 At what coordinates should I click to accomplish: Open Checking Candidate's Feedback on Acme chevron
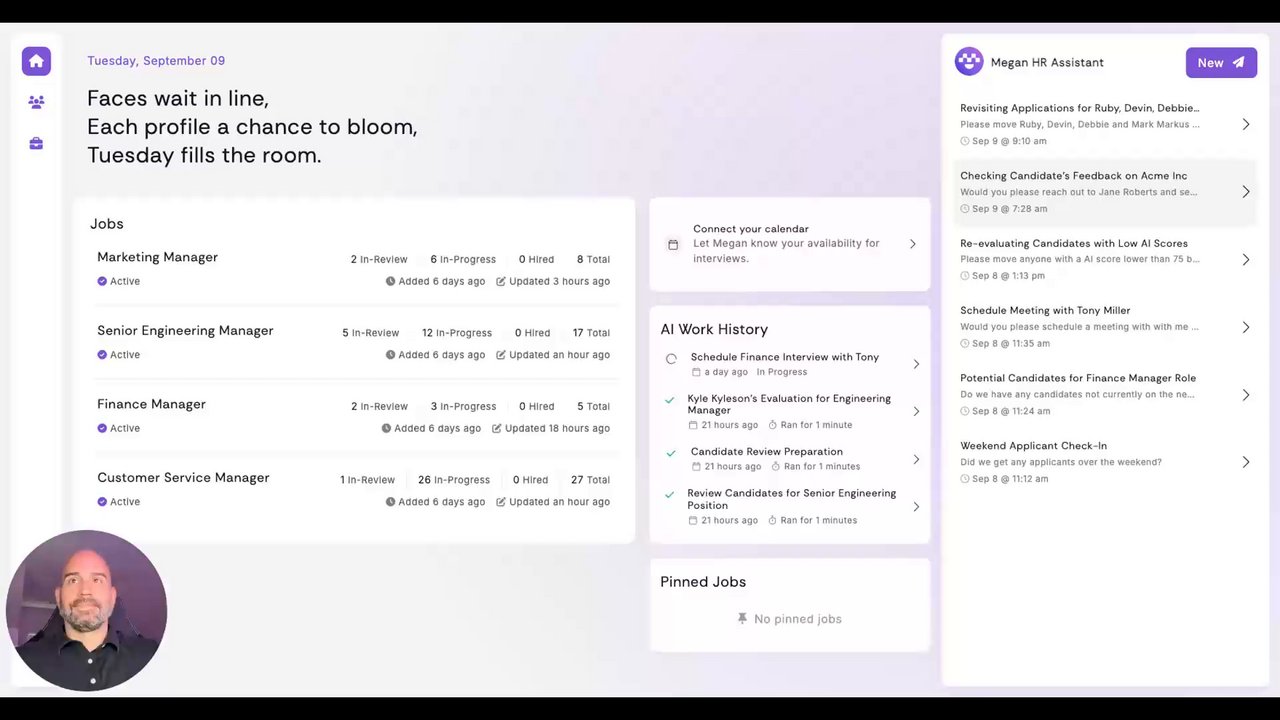[x=1246, y=192]
